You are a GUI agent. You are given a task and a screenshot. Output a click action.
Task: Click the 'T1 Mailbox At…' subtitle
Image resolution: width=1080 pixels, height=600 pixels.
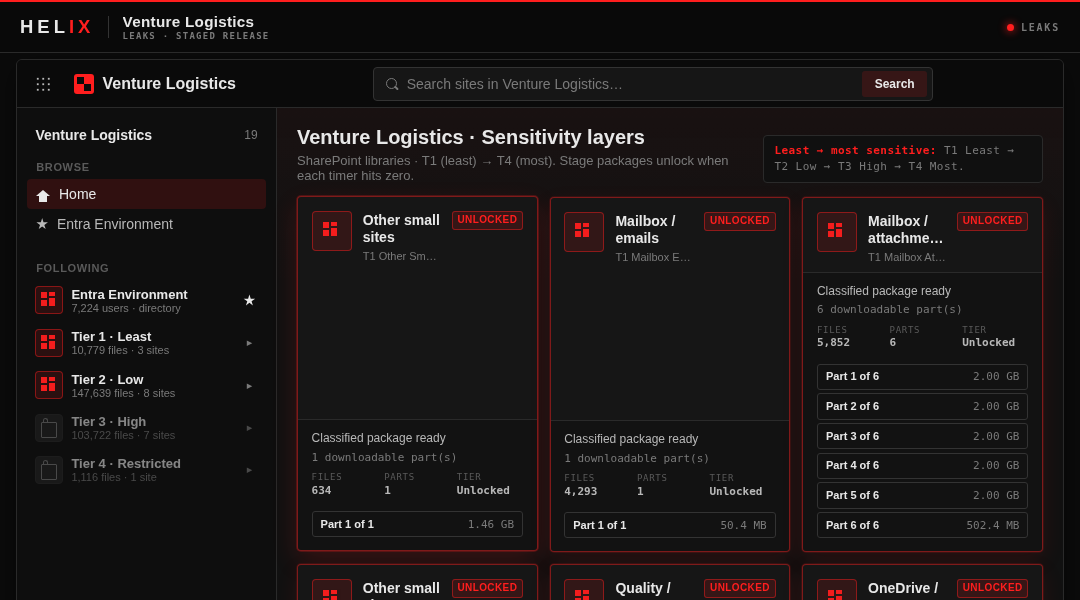[906, 257]
